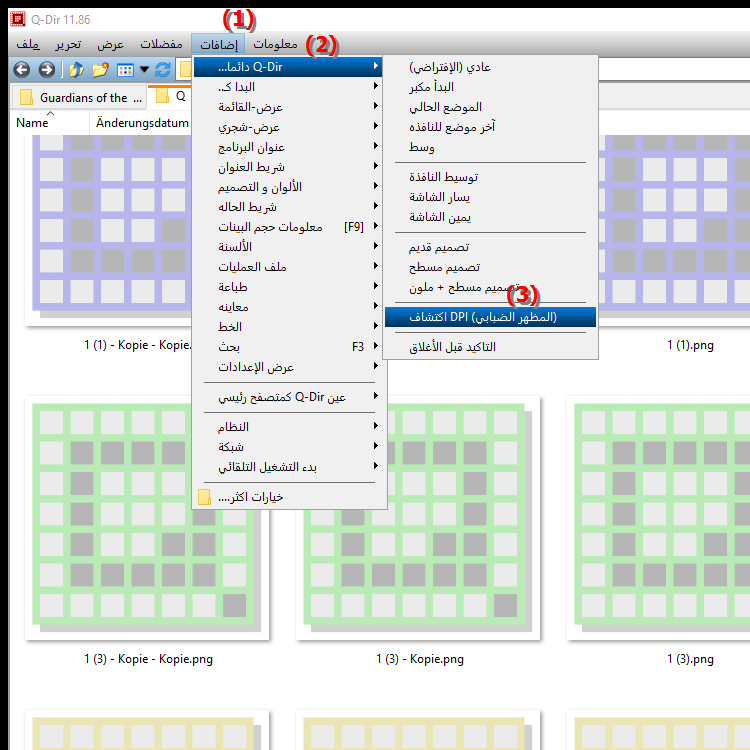Open the معلومات menu
This screenshot has height=750, width=750.
coord(276,44)
